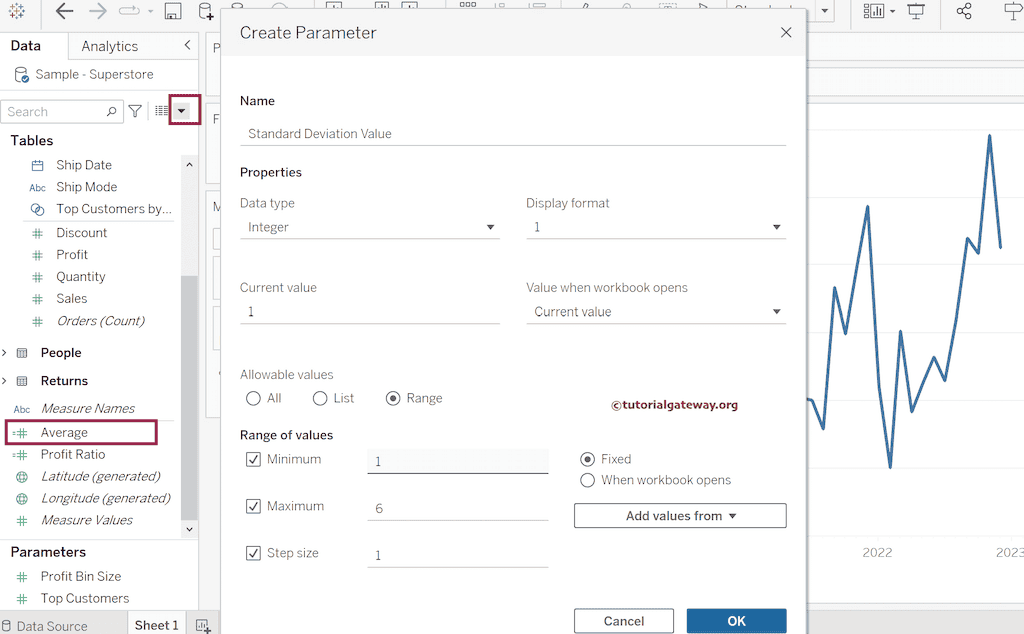Image resolution: width=1024 pixels, height=634 pixels.
Task: Expand the People table
Action: (5, 353)
